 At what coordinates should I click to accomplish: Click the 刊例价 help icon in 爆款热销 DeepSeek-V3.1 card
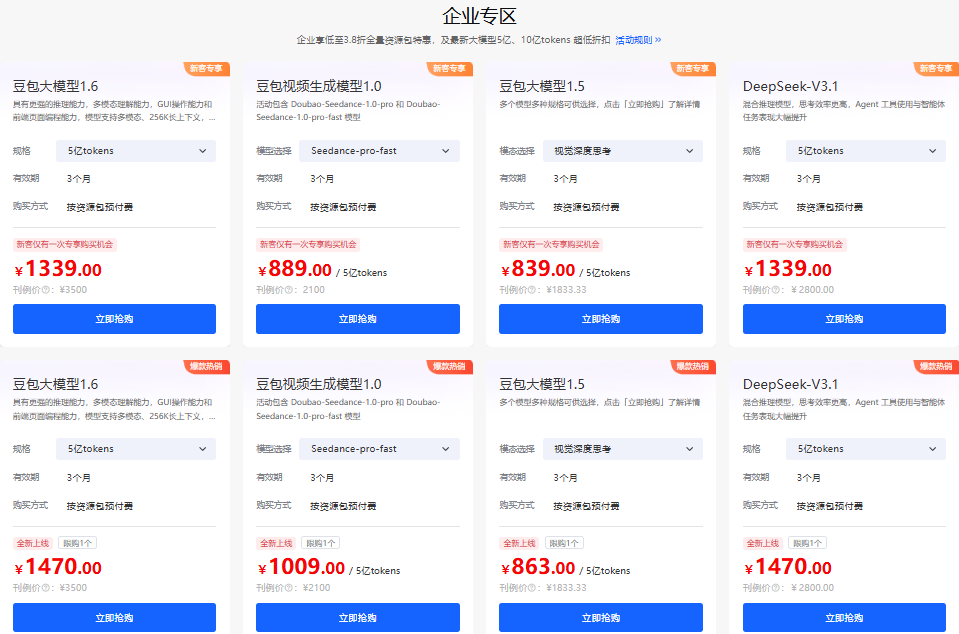(x=776, y=588)
